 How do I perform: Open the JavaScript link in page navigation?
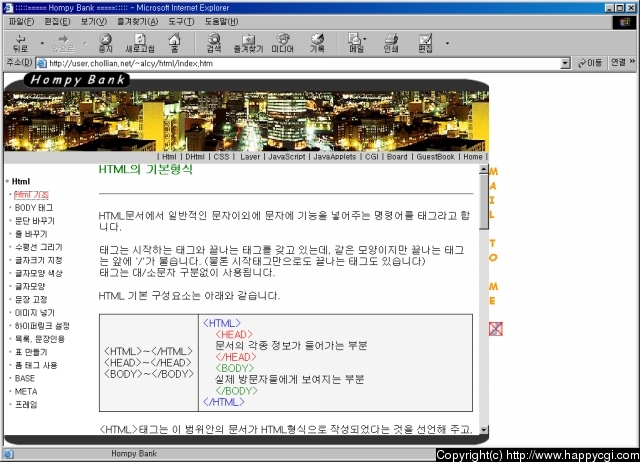(x=286, y=157)
